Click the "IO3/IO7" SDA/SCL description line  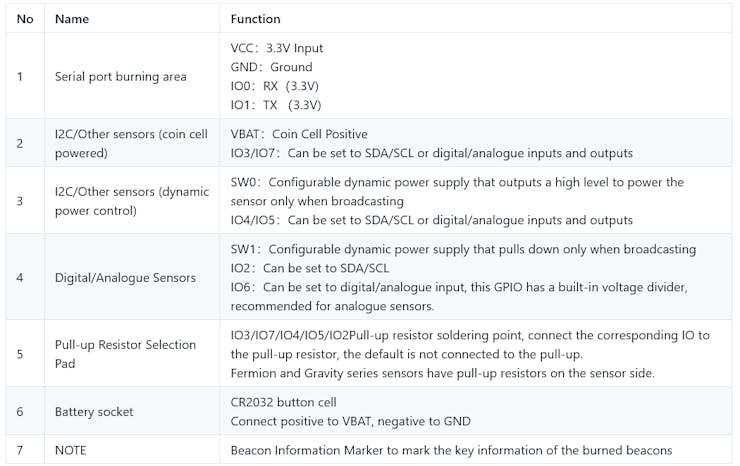point(431,153)
